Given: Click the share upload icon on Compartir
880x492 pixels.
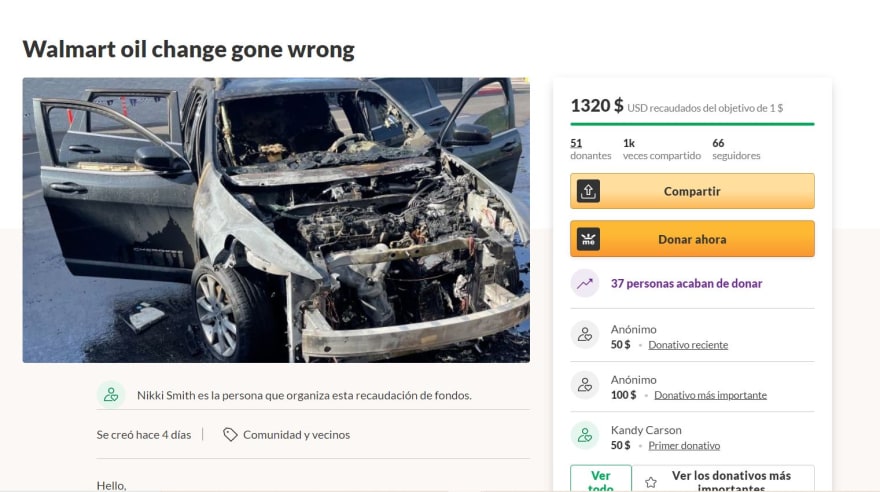Looking at the screenshot, I should click(x=588, y=191).
